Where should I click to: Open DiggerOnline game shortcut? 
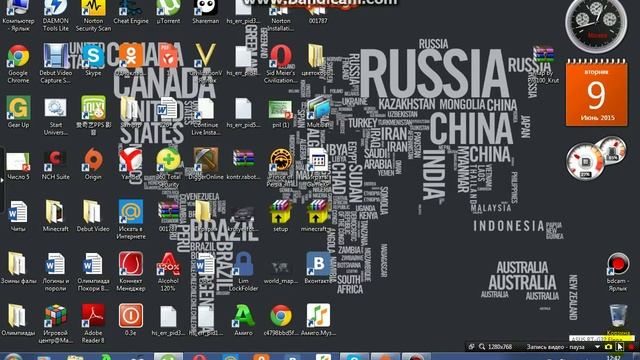[205, 164]
